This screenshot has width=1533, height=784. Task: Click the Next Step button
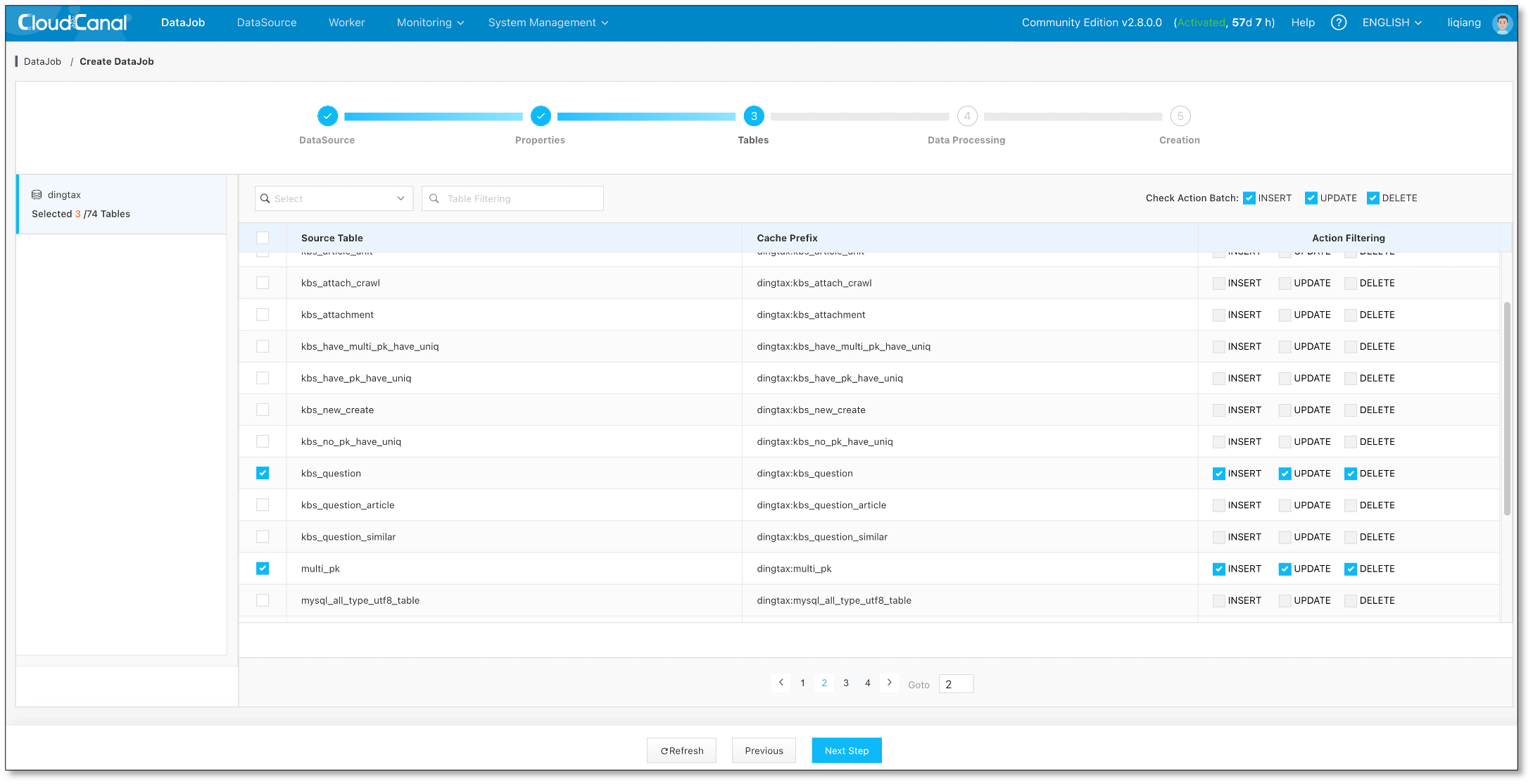tap(846, 751)
